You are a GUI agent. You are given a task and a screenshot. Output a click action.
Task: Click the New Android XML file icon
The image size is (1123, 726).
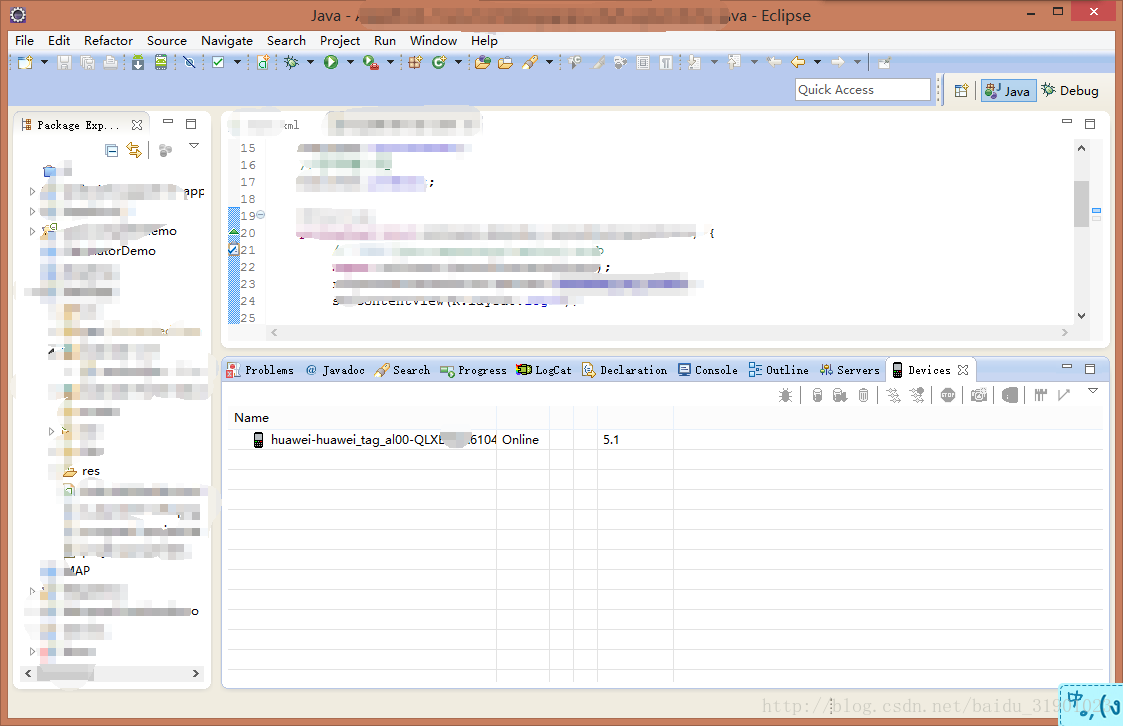[x=264, y=63]
